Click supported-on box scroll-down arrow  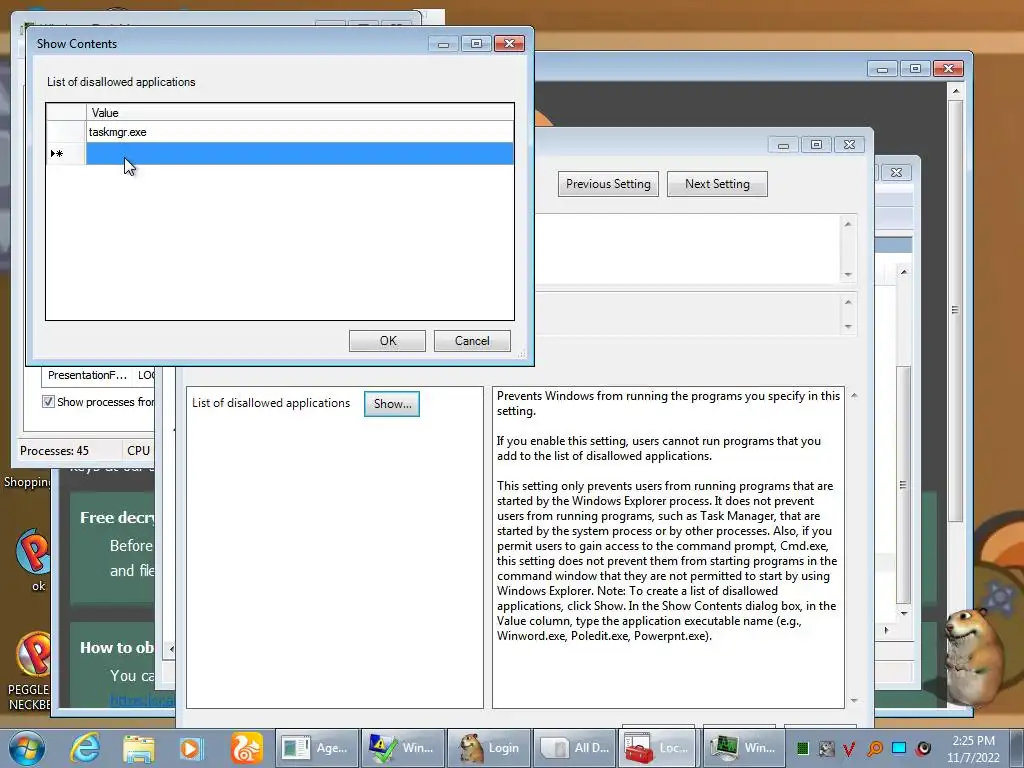click(x=848, y=327)
